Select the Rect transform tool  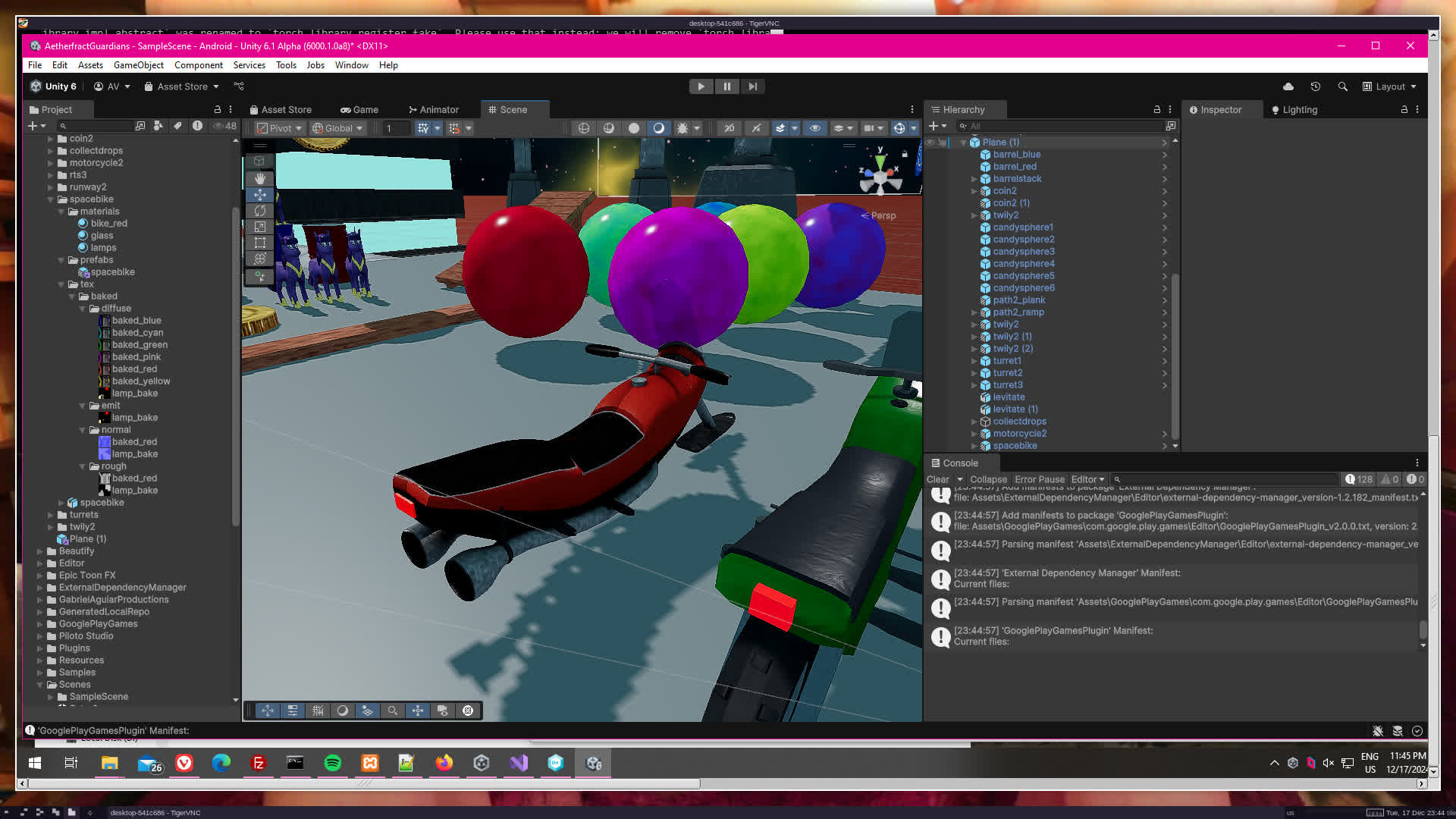click(x=259, y=243)
